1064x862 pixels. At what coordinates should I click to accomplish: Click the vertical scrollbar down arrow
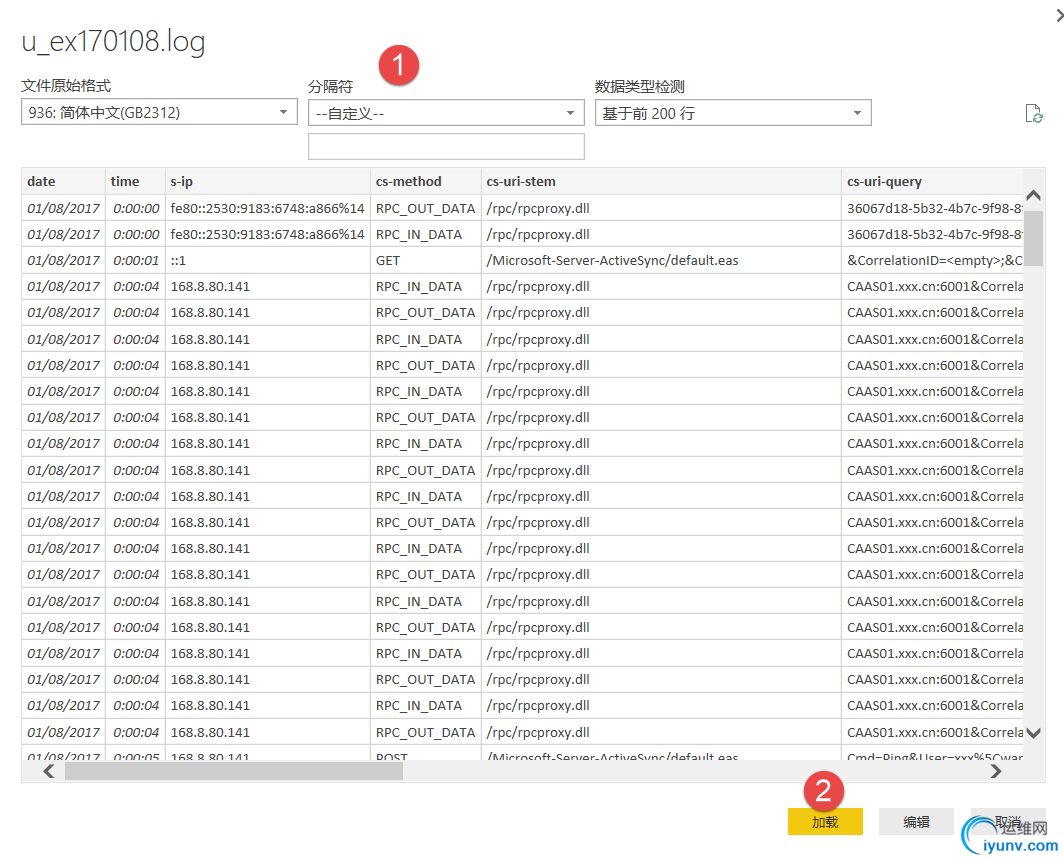tap(1033, 732)
